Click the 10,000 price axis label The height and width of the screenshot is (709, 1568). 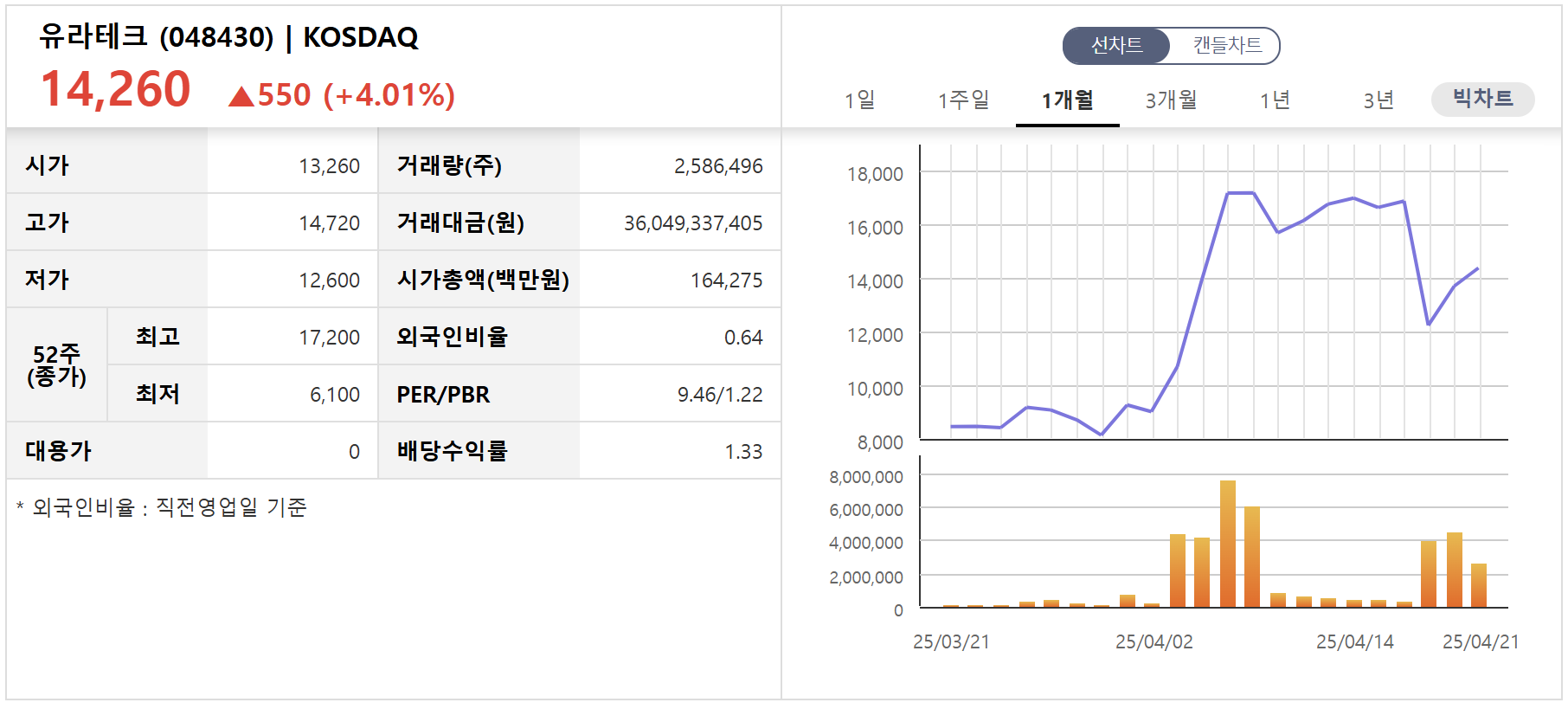coord(875,390)
